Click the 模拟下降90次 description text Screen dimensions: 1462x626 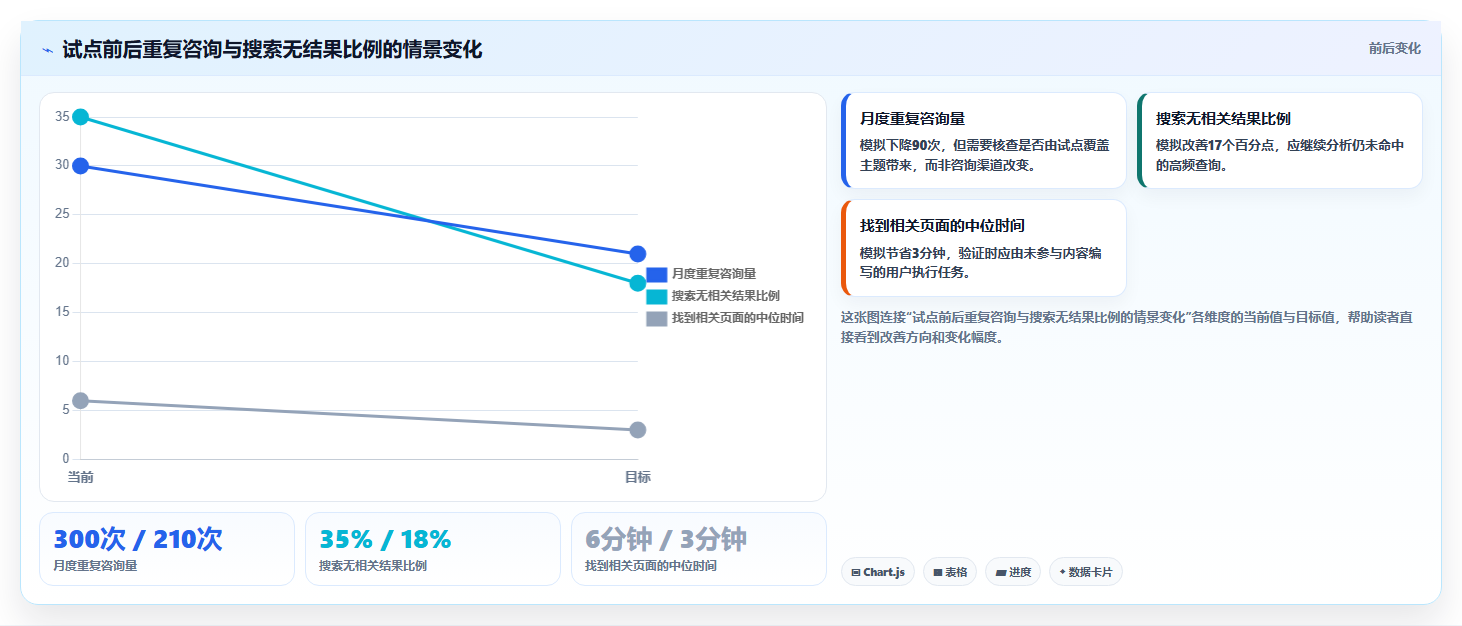point(985,155)
